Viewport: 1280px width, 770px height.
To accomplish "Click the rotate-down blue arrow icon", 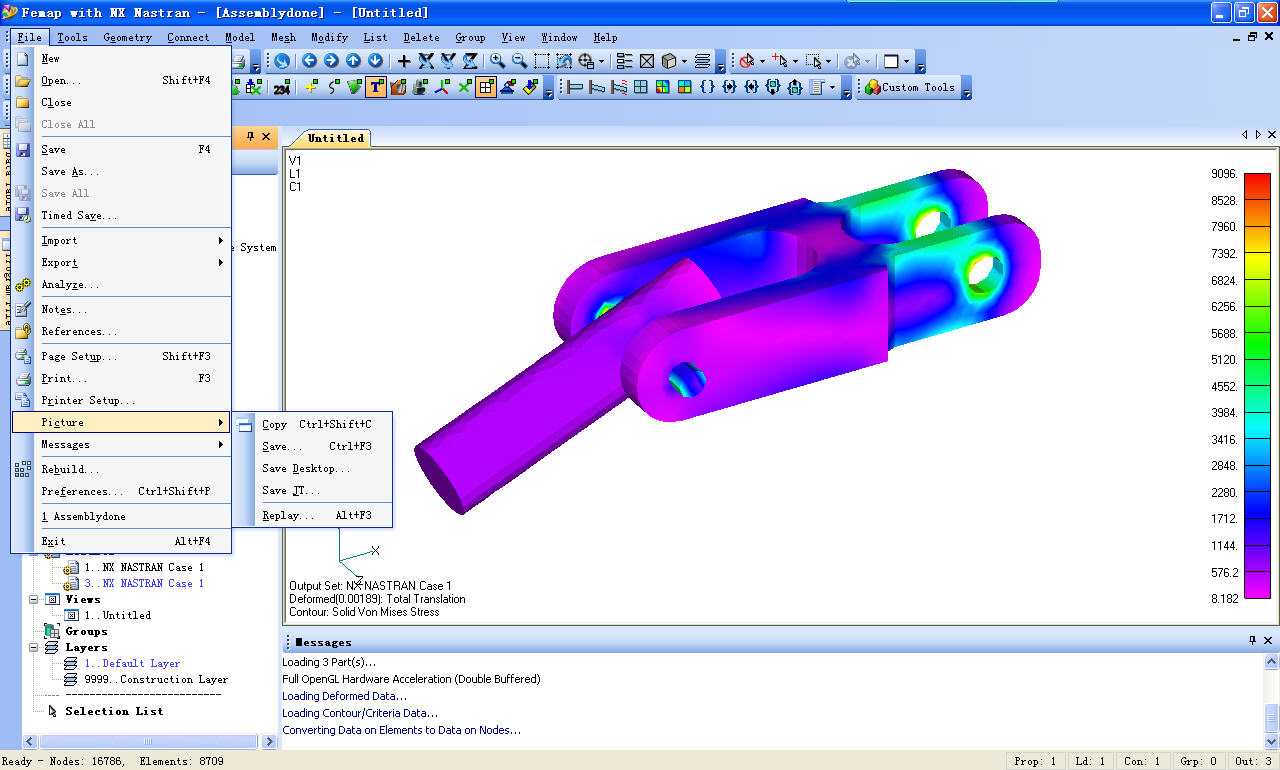I will tap(375, 61).
